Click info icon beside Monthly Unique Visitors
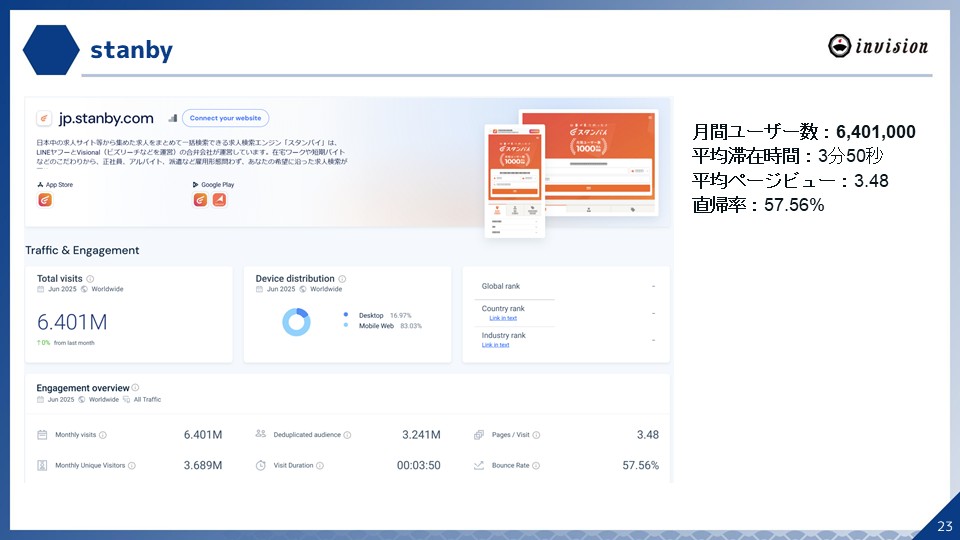 132,466
